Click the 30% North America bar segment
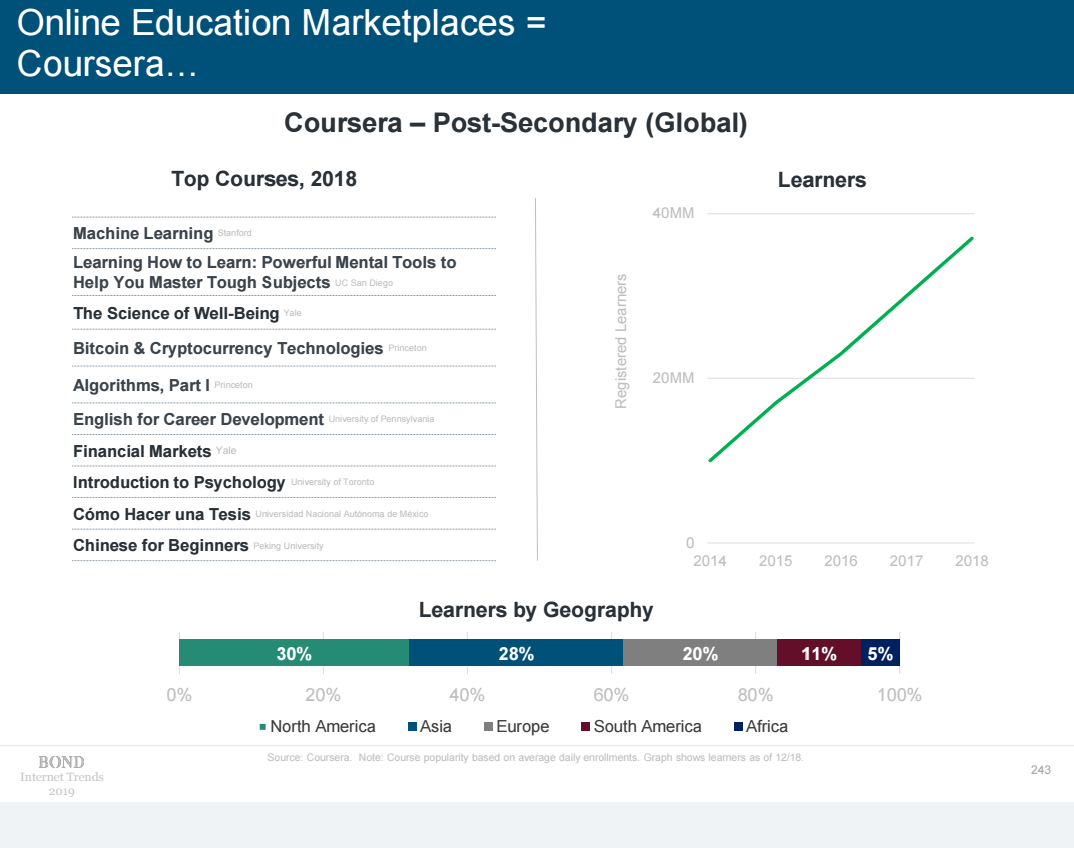This screenshot has width=1074, height=848. coord(294,653)
